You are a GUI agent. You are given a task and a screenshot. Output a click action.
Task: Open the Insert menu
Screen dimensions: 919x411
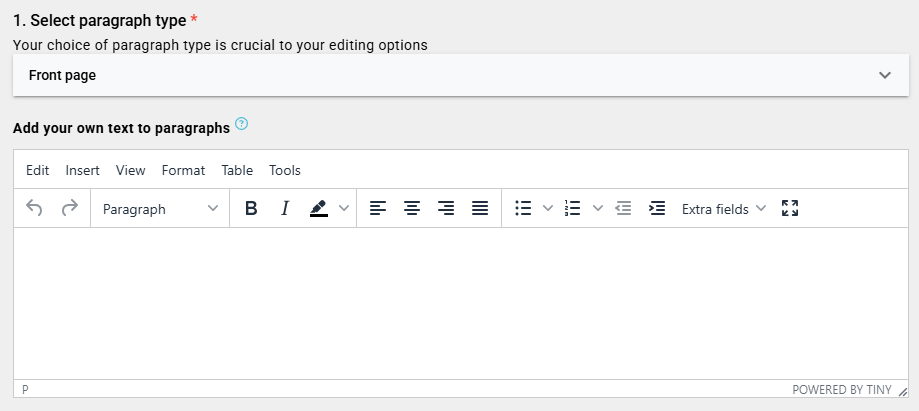point(82,170)
